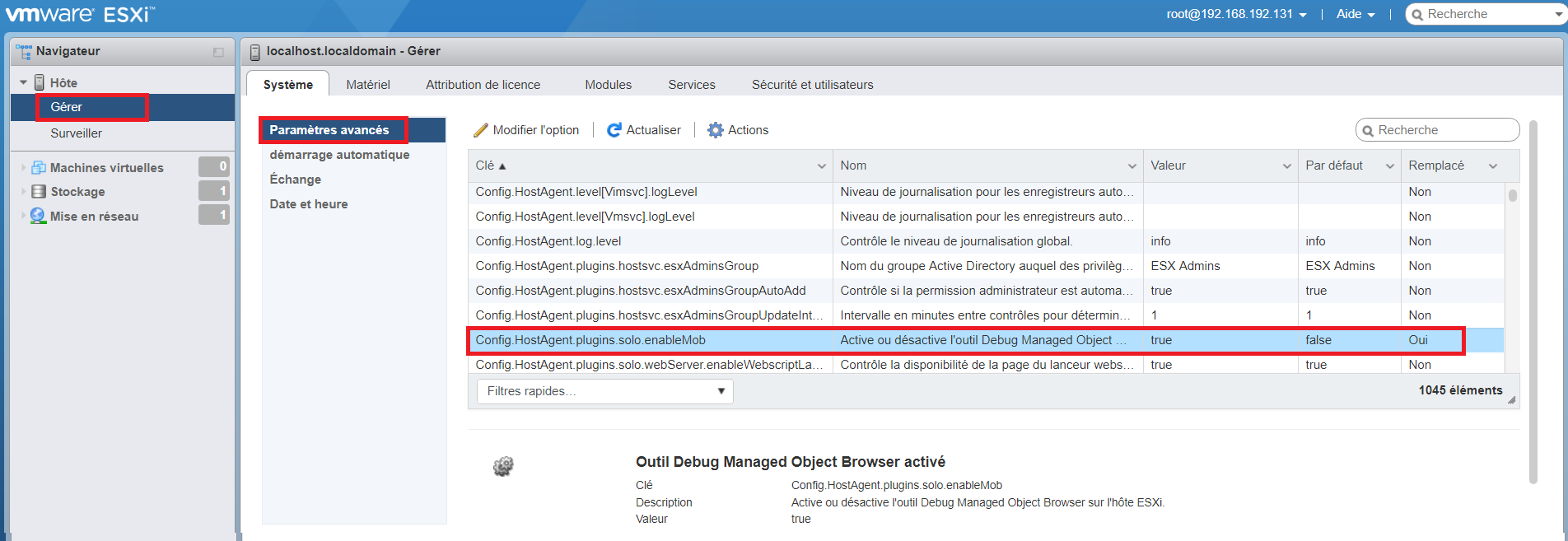Open the Attribution de licence tab

point(483,84)
